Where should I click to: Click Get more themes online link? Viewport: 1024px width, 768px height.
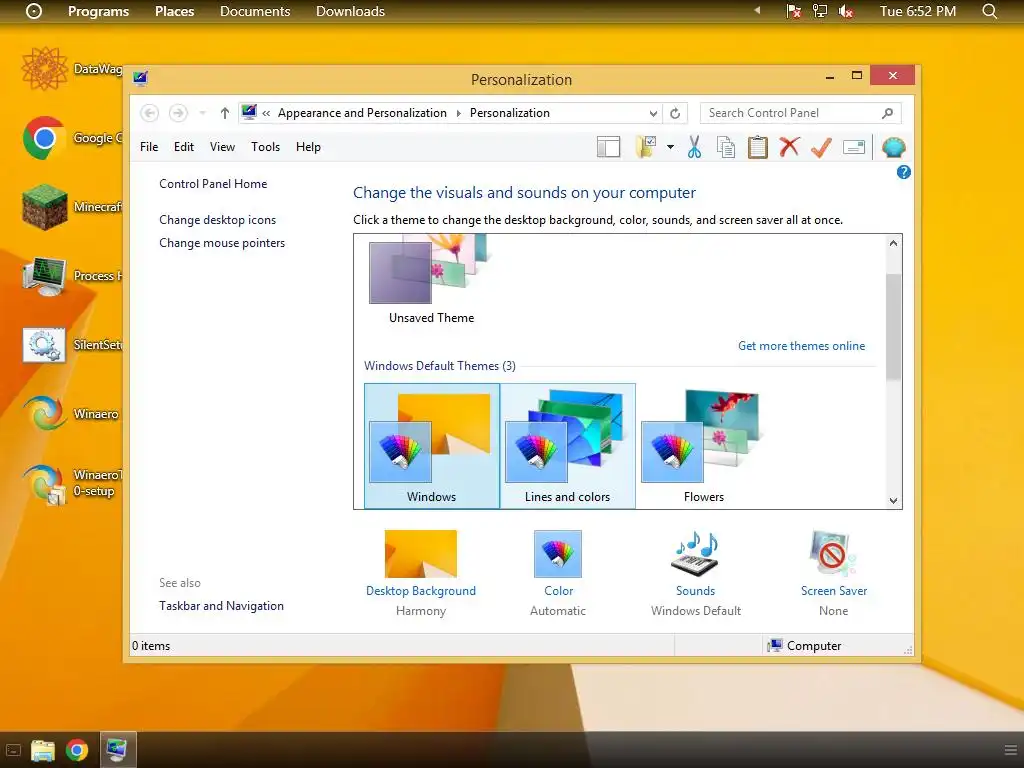point(801,345)
